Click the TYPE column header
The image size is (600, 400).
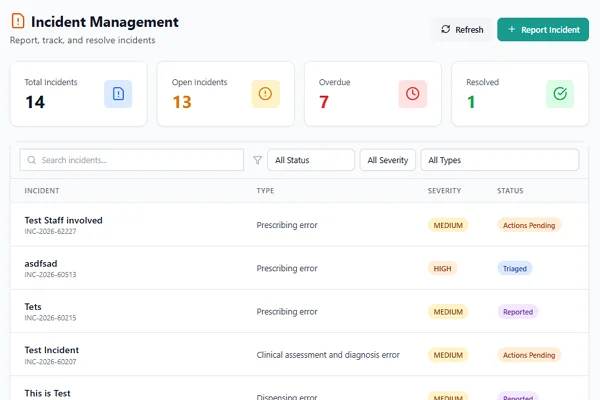point(265,191)
